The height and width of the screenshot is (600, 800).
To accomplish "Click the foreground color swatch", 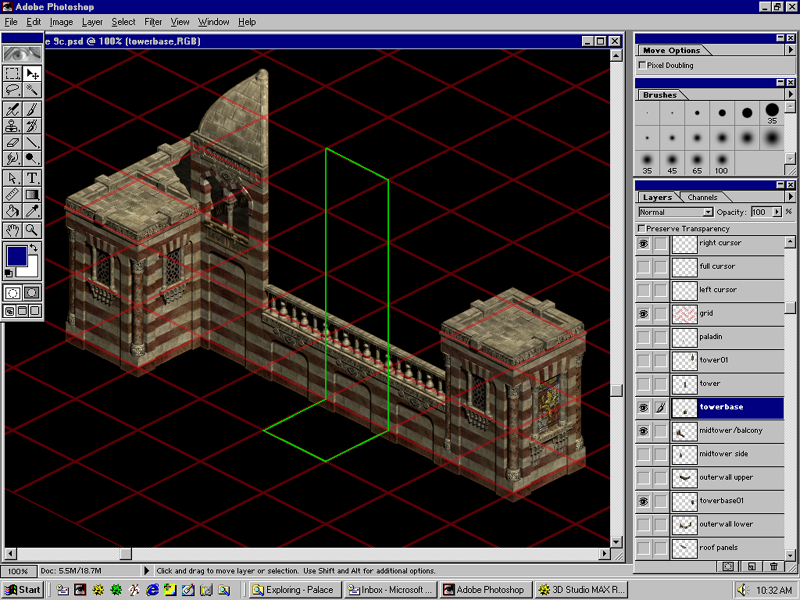I will click(16, 255).
